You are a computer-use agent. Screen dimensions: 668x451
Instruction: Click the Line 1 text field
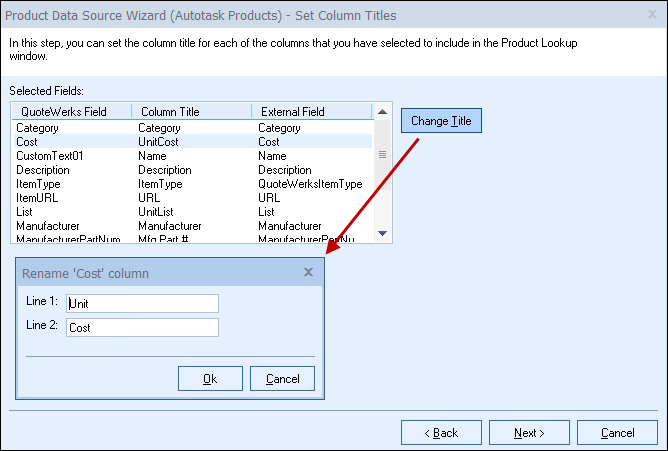141,303
